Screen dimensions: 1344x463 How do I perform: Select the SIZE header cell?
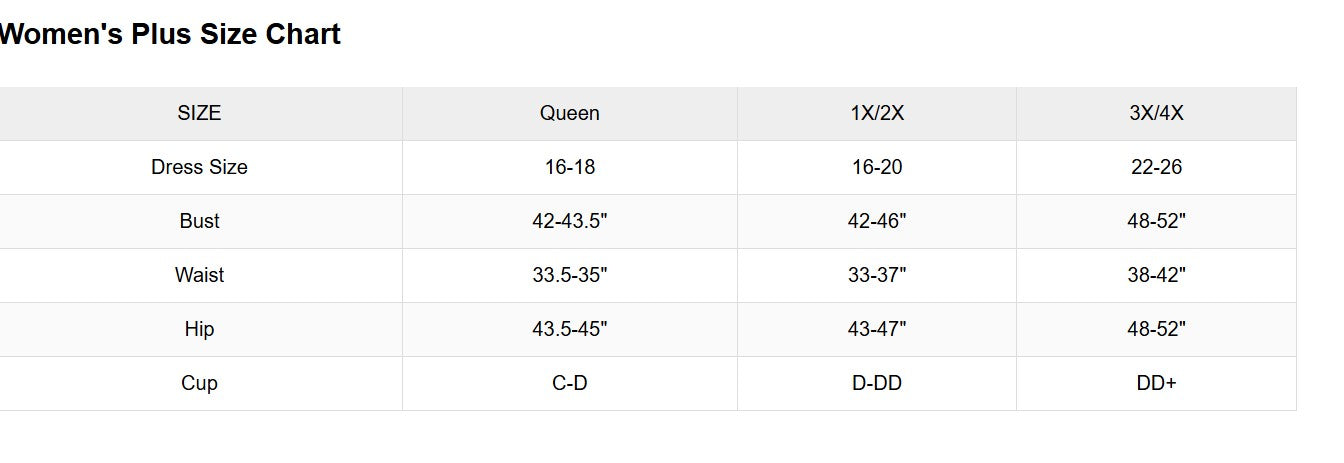199,113
